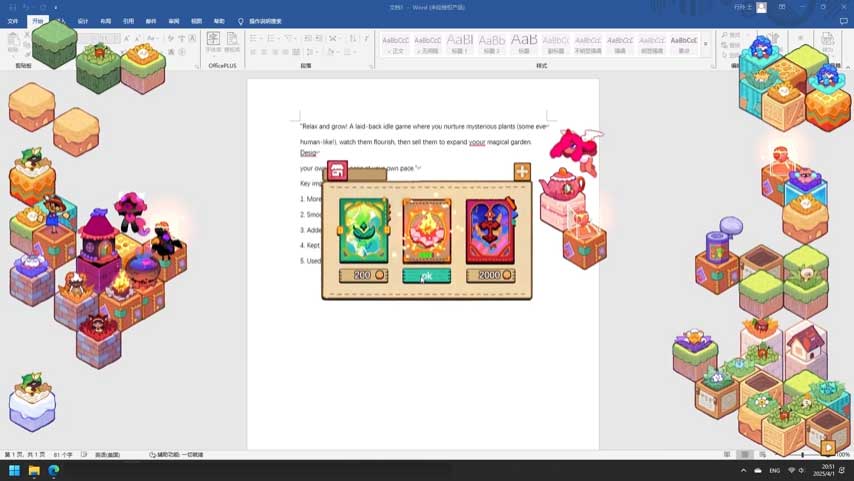Click the 英语(美国) language indicator
The height and width of the screenshot is (481, 854).
tap(107, 454)
